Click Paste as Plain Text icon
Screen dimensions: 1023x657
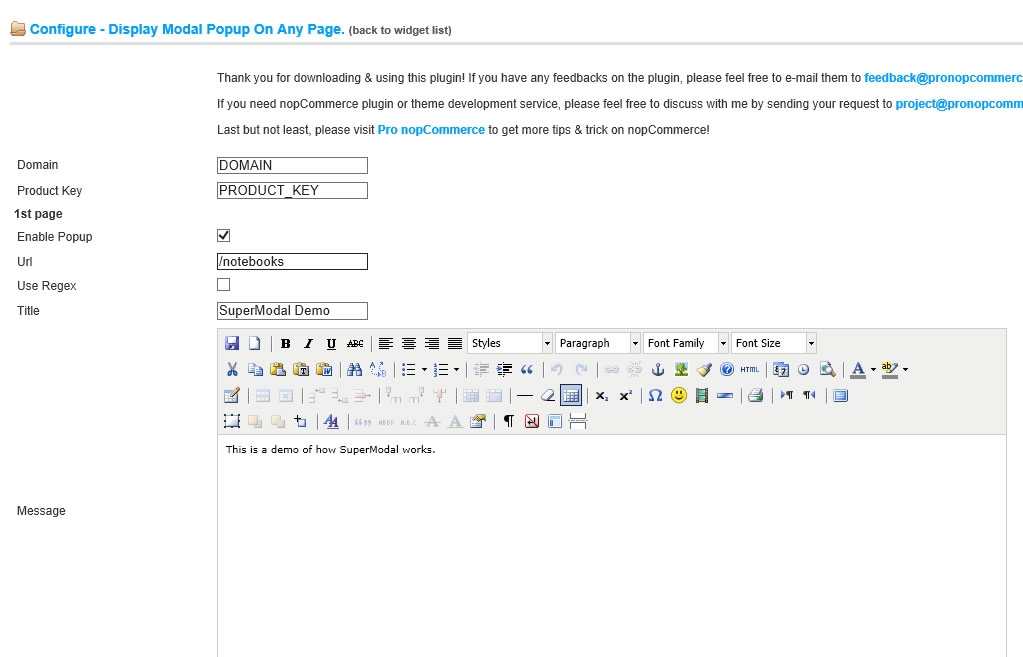(301, 369)
